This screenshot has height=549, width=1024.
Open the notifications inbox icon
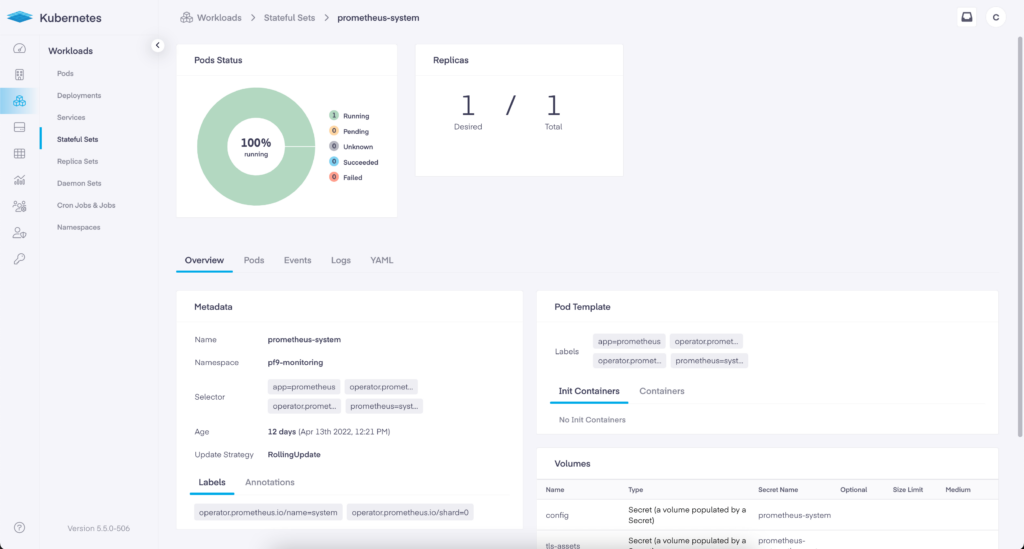pyautogui.click(x=967, y=18)
